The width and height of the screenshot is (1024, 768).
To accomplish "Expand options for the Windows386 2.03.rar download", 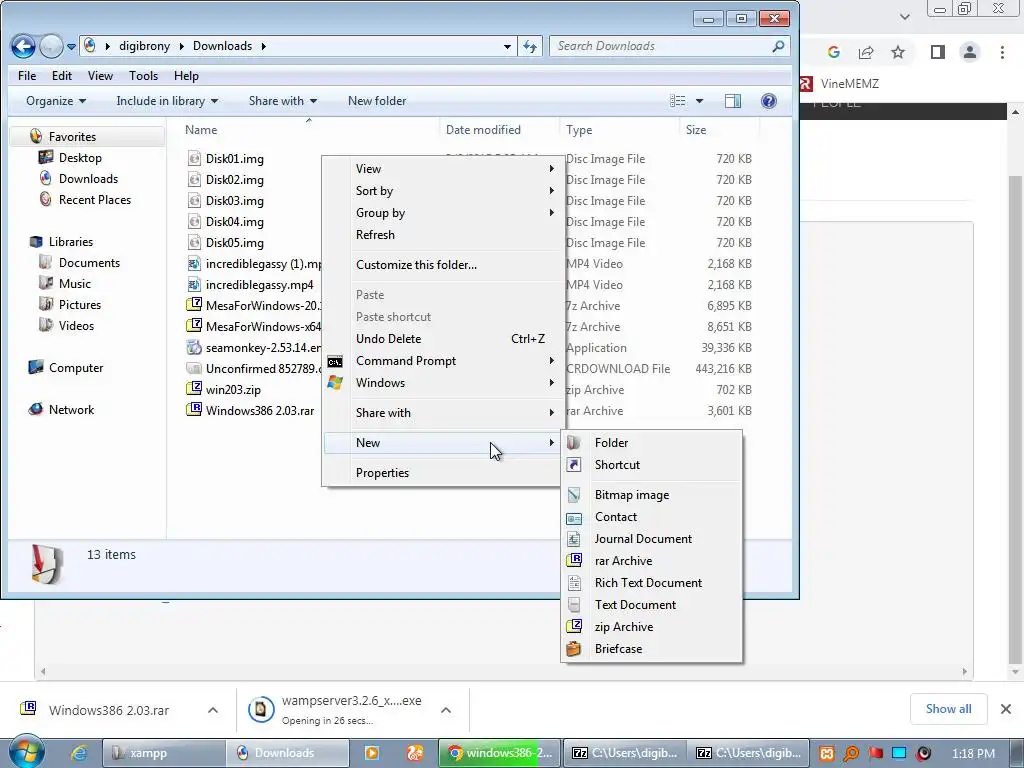I will click(x=213, y=710).
